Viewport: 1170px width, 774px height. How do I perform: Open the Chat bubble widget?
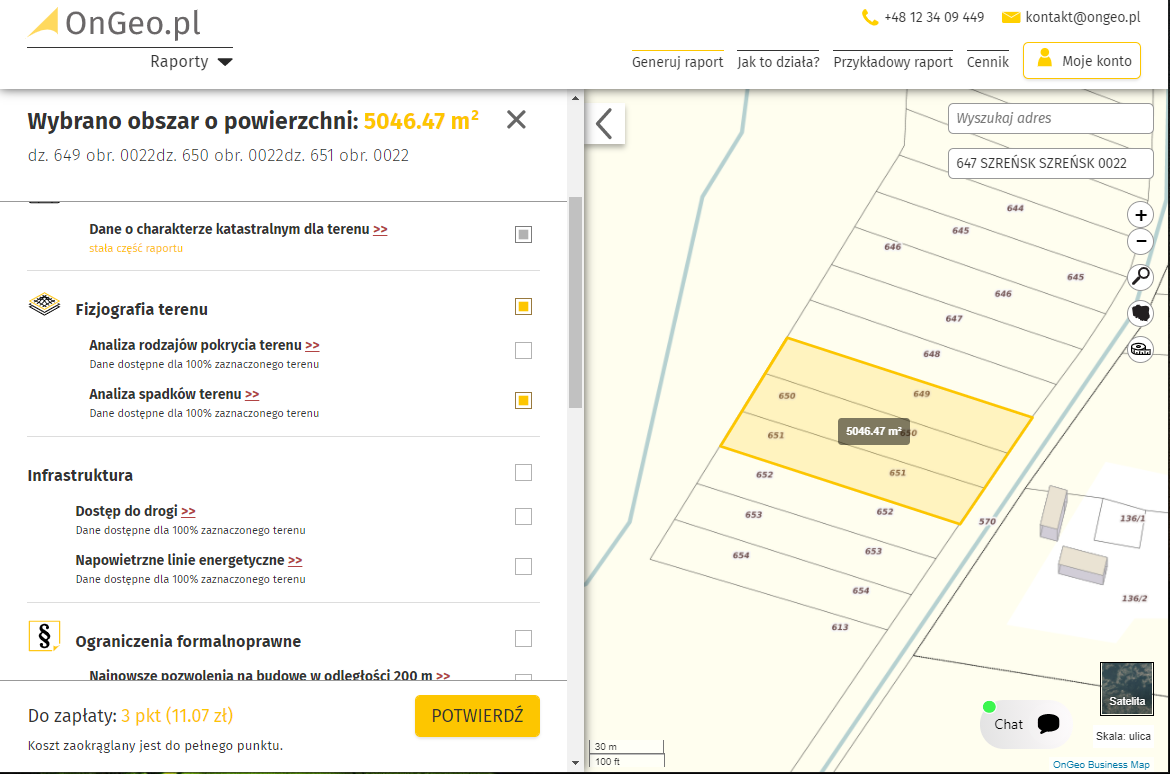(x=1025, y=724)
